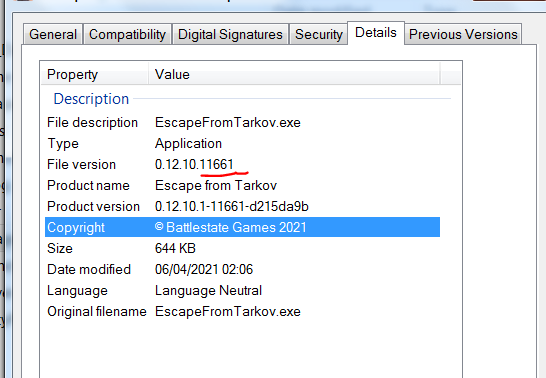The image size is (546, 378).
Task: Select the Original filename property label
Action: point(97,312)
